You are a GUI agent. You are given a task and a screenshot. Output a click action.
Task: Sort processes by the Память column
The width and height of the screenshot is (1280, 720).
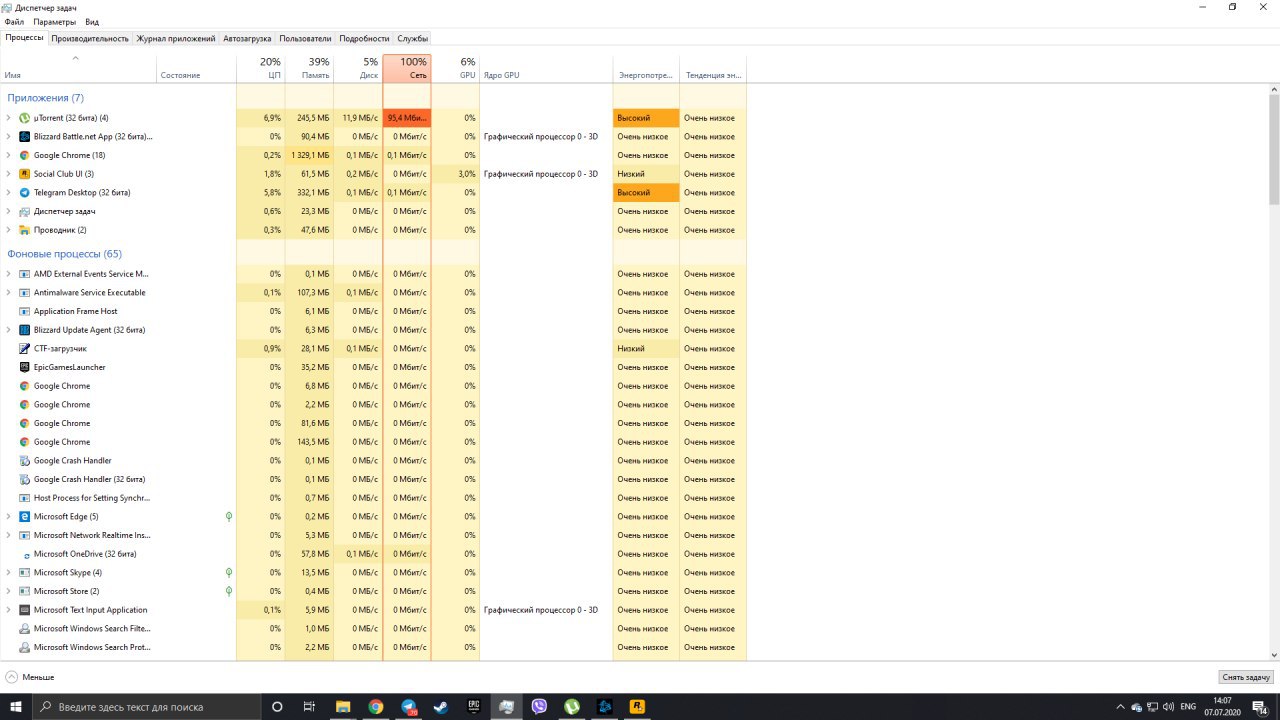click(x=309, y=68)
